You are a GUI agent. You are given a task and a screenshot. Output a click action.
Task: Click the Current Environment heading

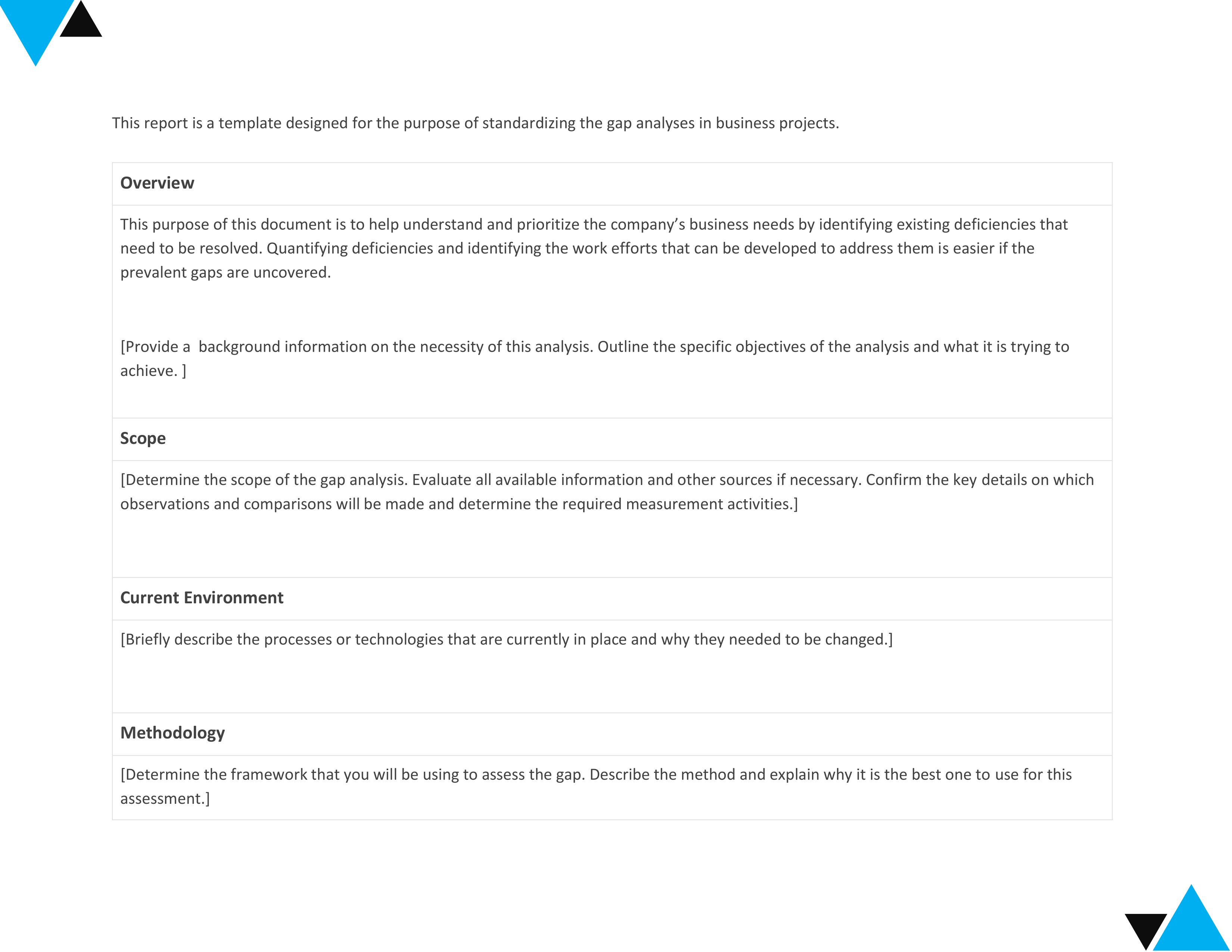tap(201, 598)
